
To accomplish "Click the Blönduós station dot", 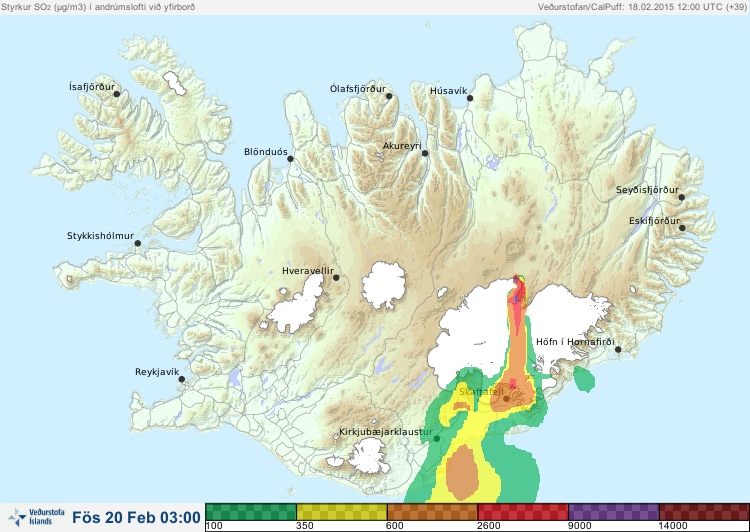I will (290, 159).
